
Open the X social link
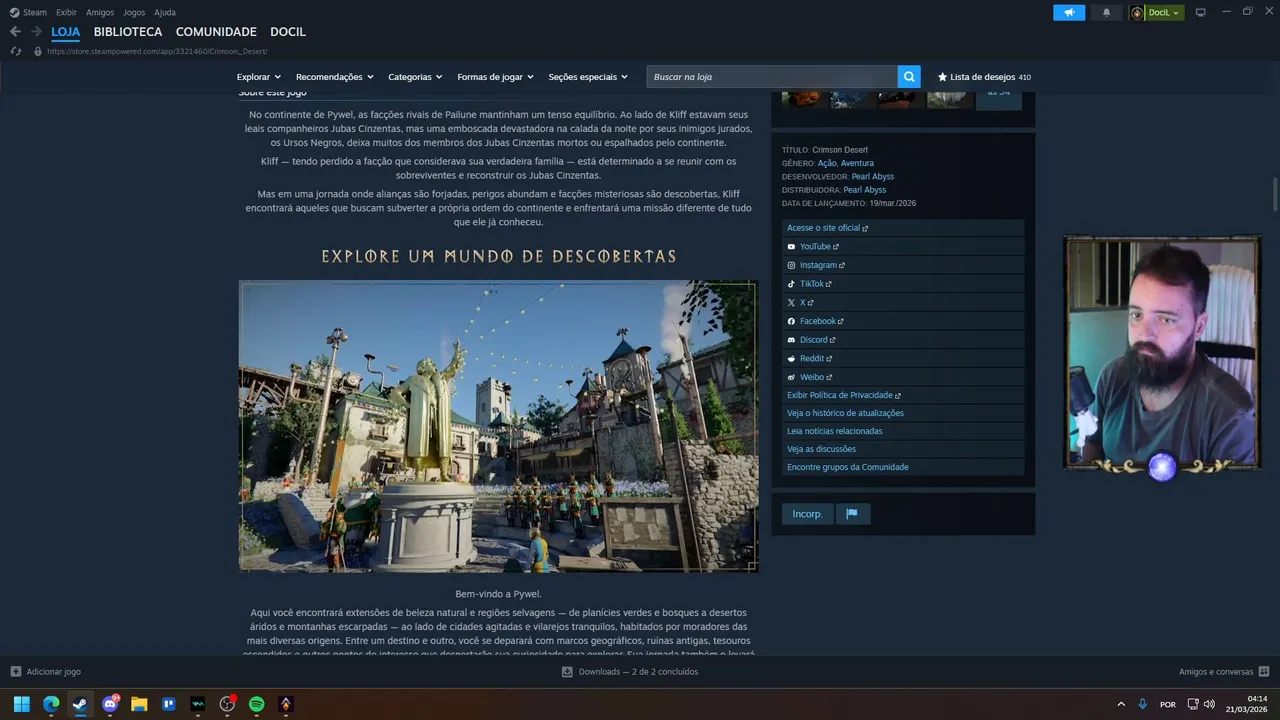click(x=903, y=302)
